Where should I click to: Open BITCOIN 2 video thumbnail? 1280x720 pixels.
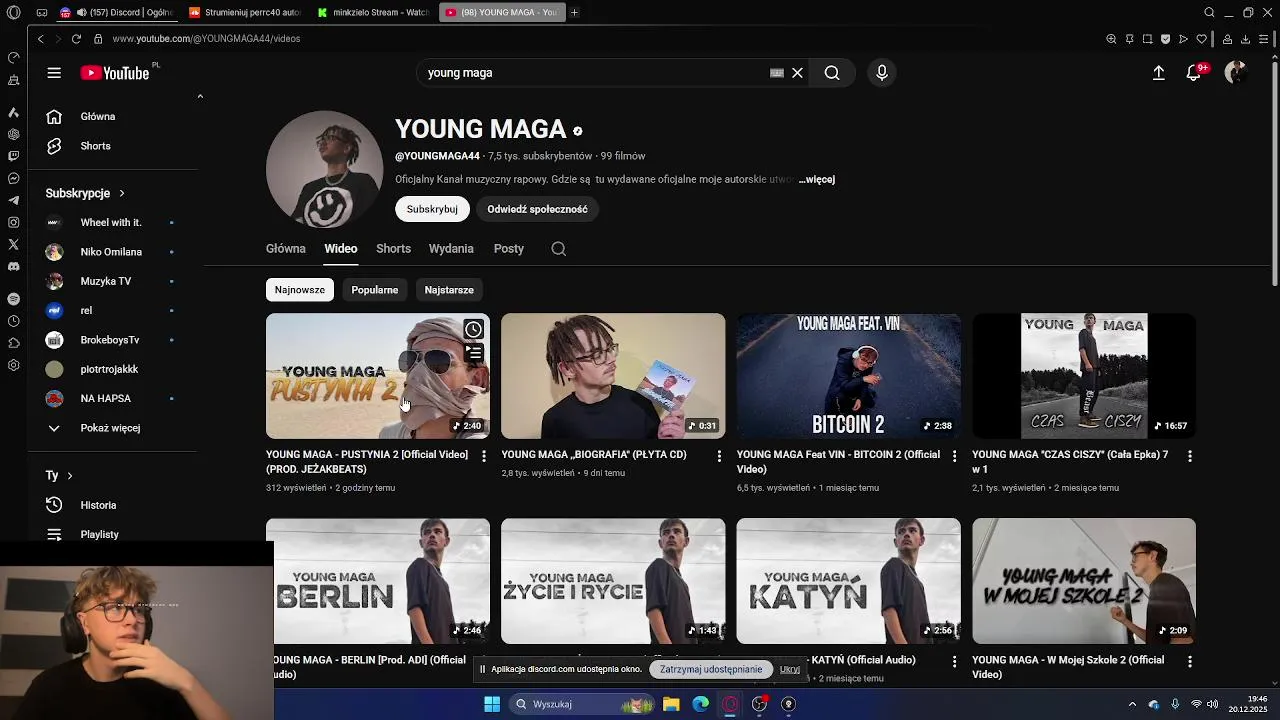point(849,376)
